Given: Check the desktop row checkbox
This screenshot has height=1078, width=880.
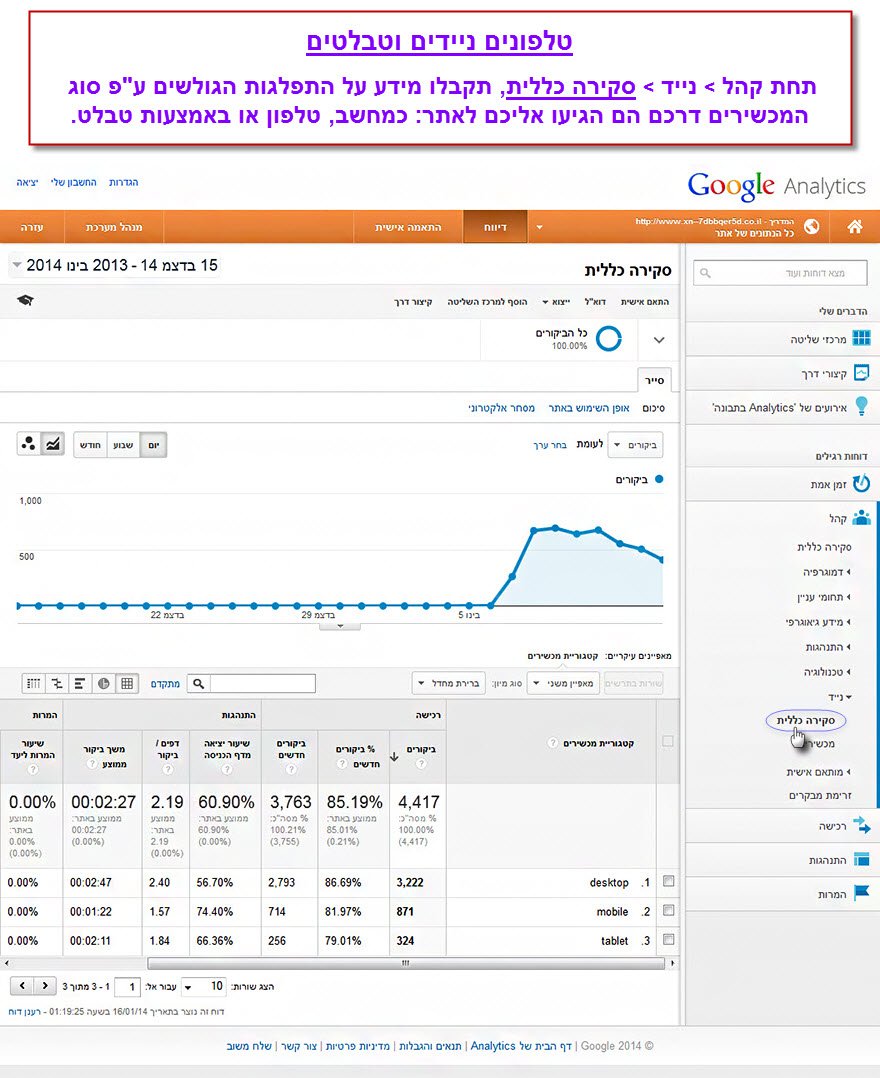Looking at the screenshot, I should tap(669, 882).
